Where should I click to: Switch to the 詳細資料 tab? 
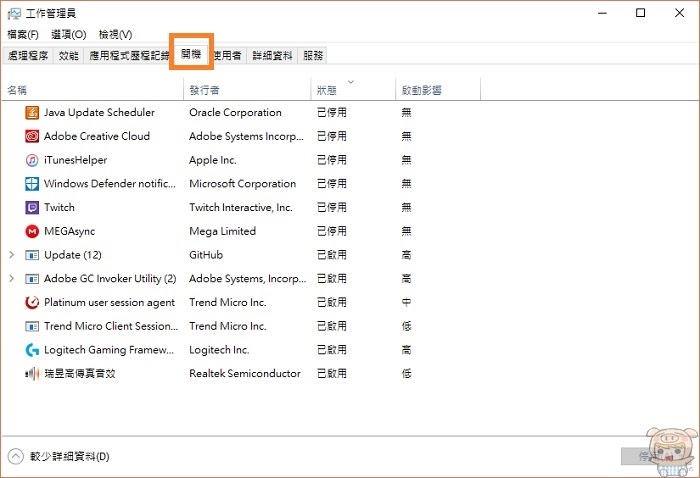pyautogui.click(x=272, y=55)
